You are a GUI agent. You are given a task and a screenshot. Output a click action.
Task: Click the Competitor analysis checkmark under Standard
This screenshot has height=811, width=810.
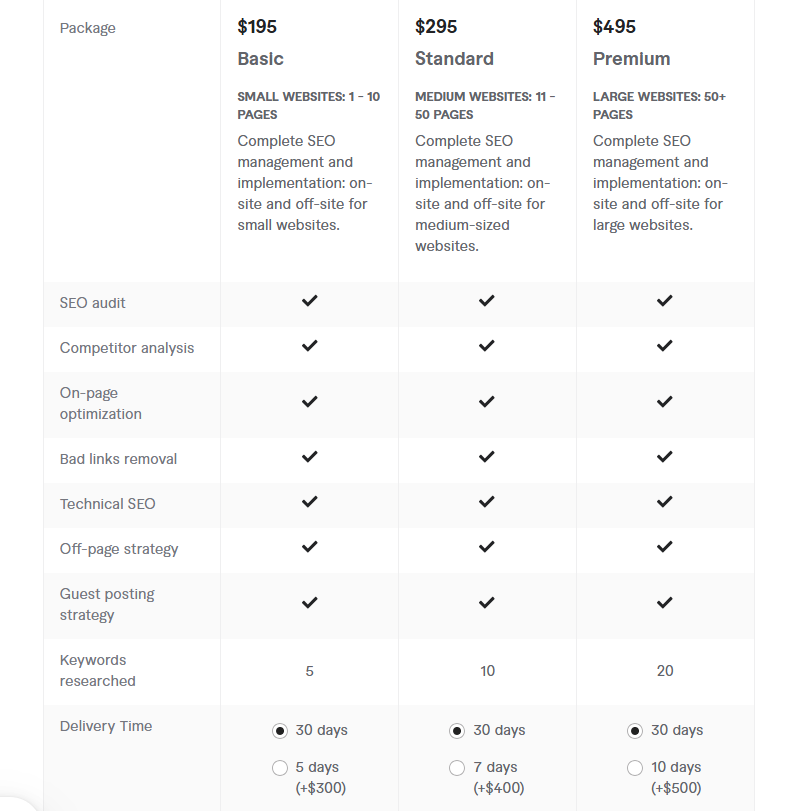tap(487, 346)
